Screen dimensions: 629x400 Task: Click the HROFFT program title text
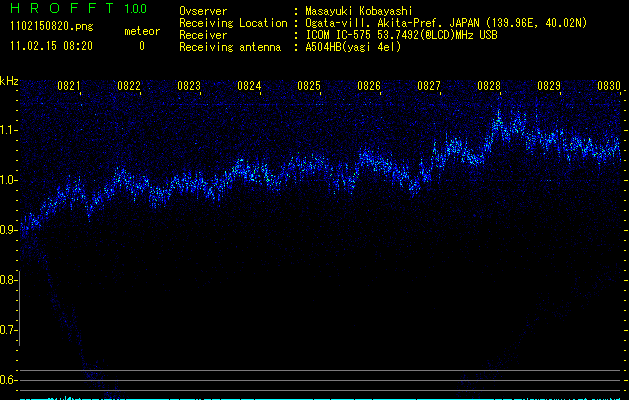pos(63,8)
